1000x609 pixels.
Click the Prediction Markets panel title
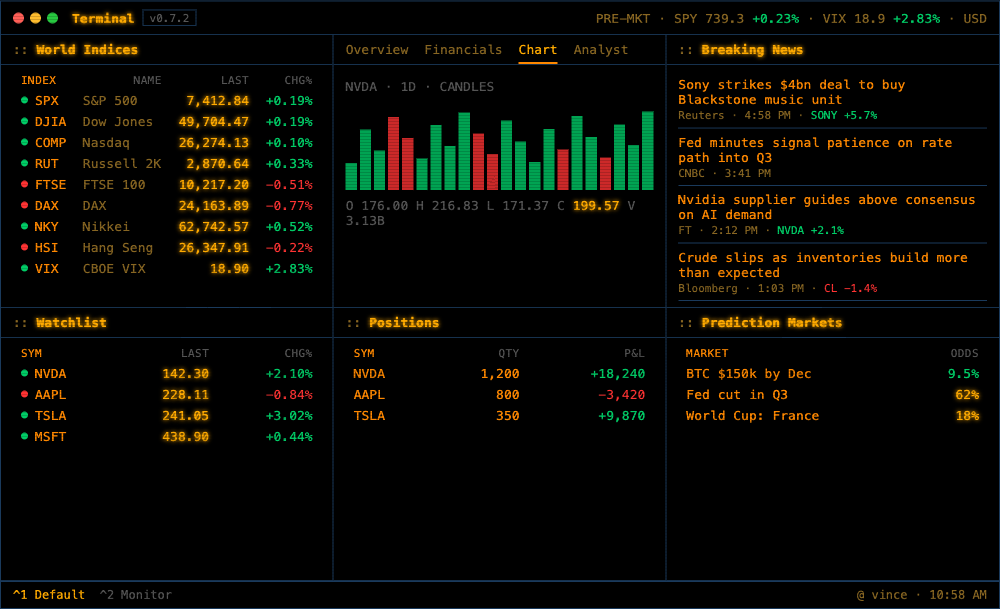(x=772, y=323)
